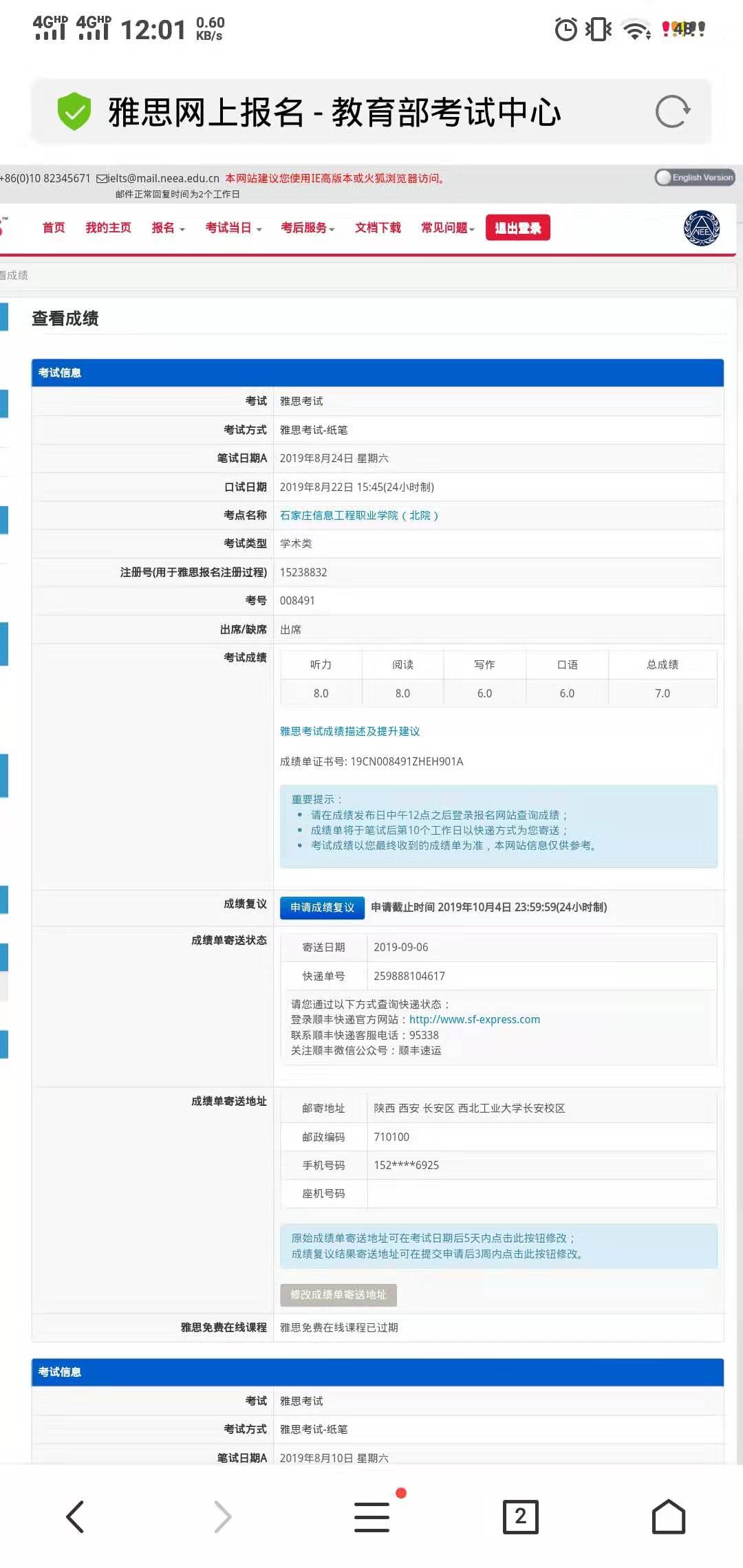Go forward with the browser forward arrow

[x=223, y=1516]
